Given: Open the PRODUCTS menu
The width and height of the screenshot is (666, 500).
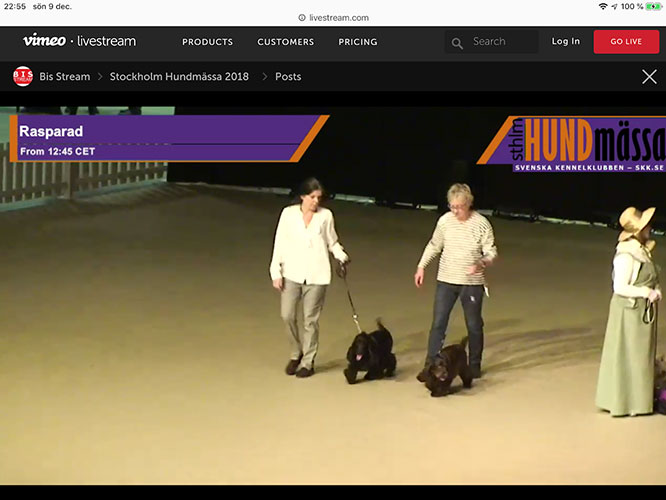Looking at the screenshot, I should coord(207,42).
